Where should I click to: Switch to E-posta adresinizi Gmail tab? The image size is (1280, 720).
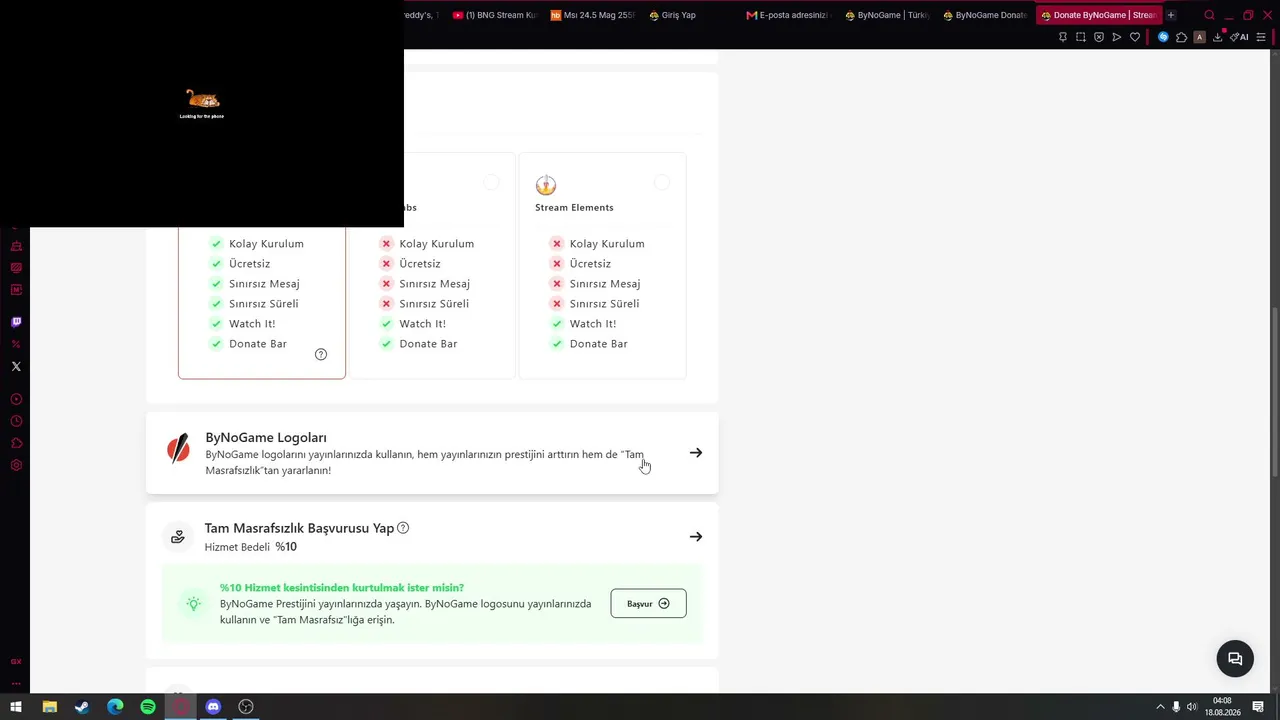coord(788,15)
